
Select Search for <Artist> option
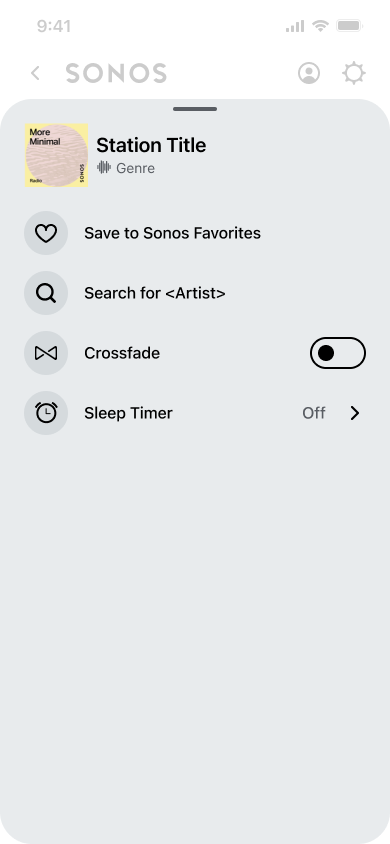tap(155, 293)
